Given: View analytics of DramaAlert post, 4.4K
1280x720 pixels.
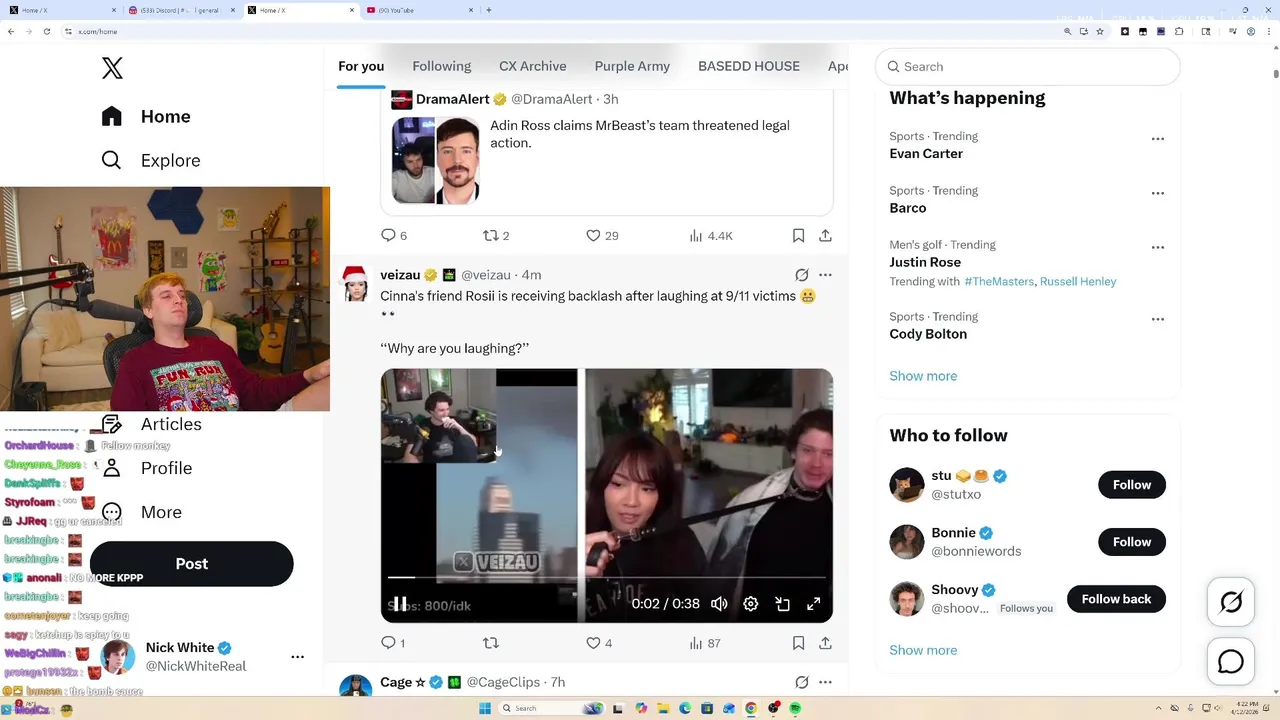Looking at the screenshot, I should (x=711, y=235).
